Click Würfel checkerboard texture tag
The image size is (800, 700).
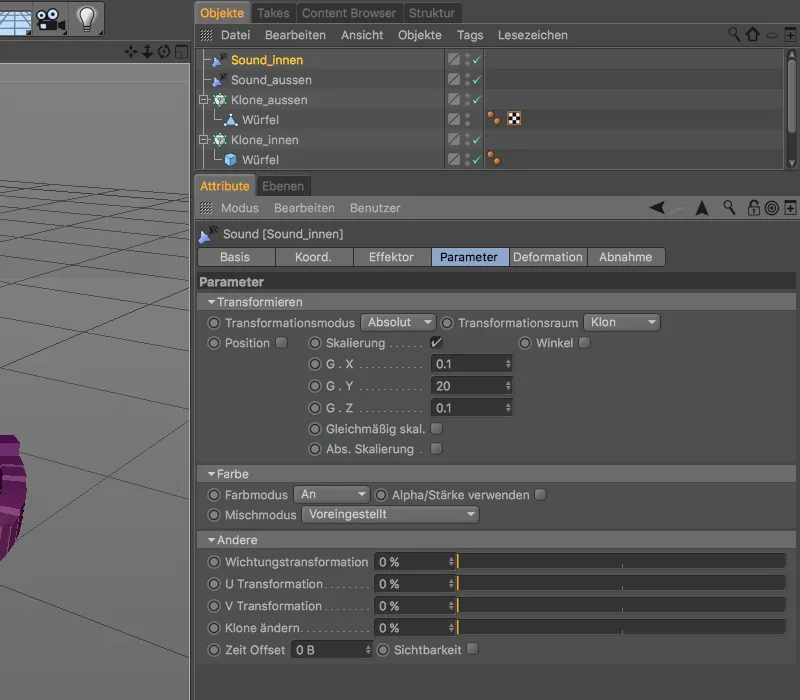pos(514,119)
